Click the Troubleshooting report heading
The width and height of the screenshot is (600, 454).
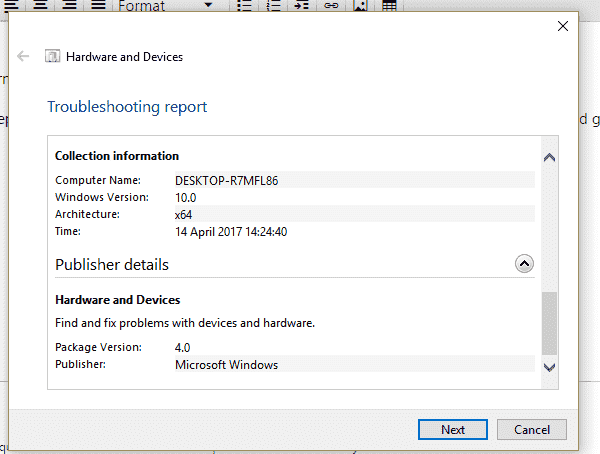127,107
